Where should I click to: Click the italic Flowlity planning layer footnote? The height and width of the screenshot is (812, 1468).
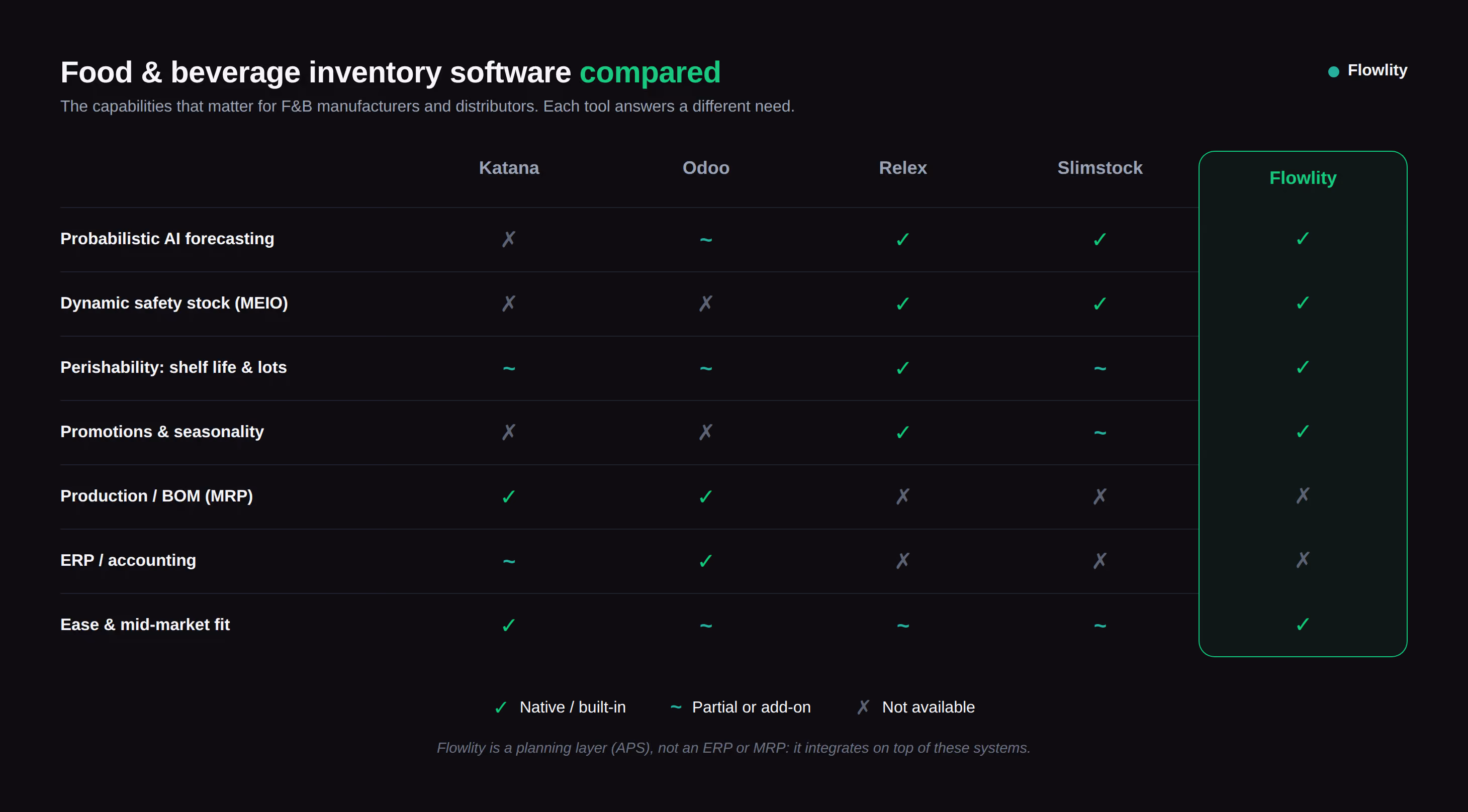pyautogui.click(x=733, y=748)
